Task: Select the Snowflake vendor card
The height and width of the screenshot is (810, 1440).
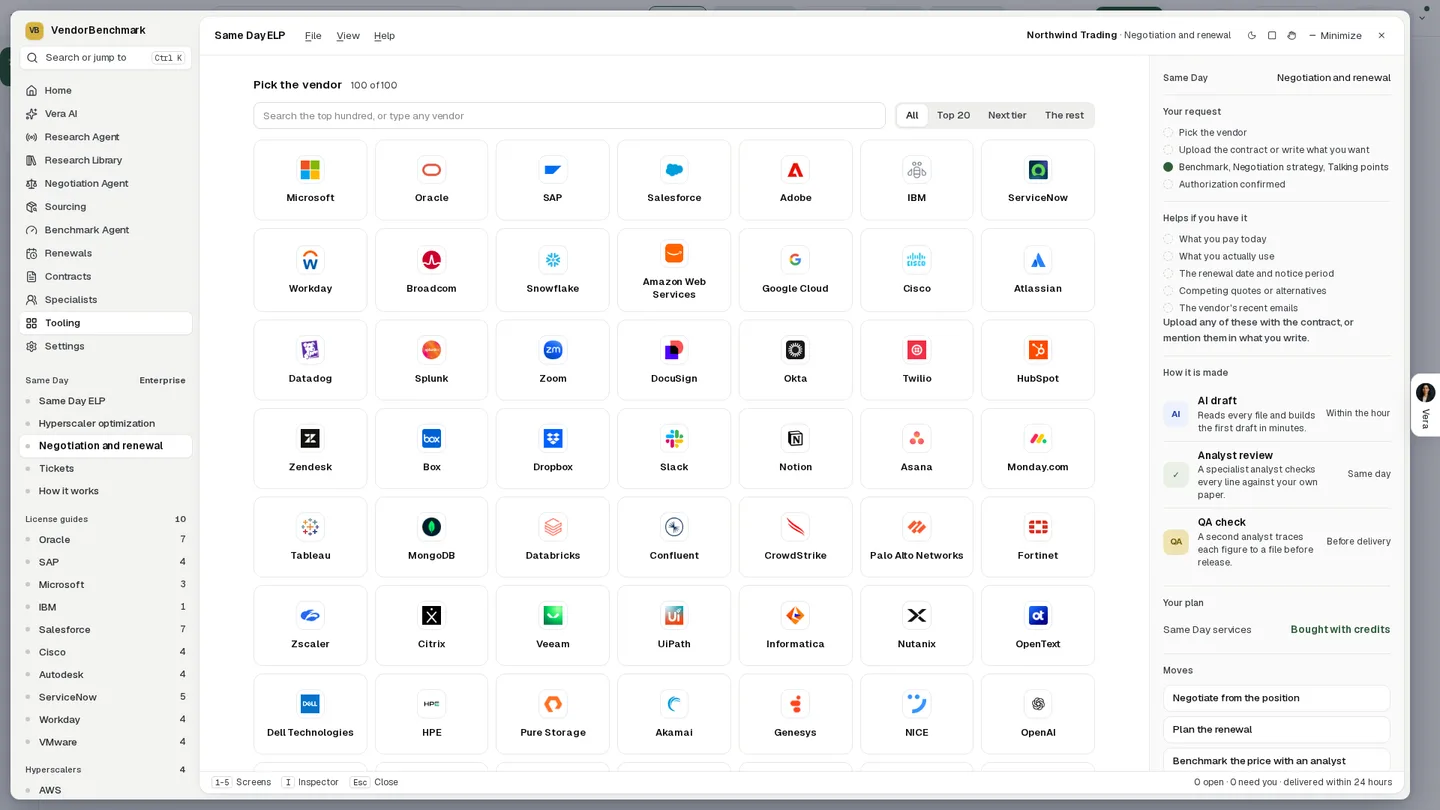Action: [x=553, y=270]
